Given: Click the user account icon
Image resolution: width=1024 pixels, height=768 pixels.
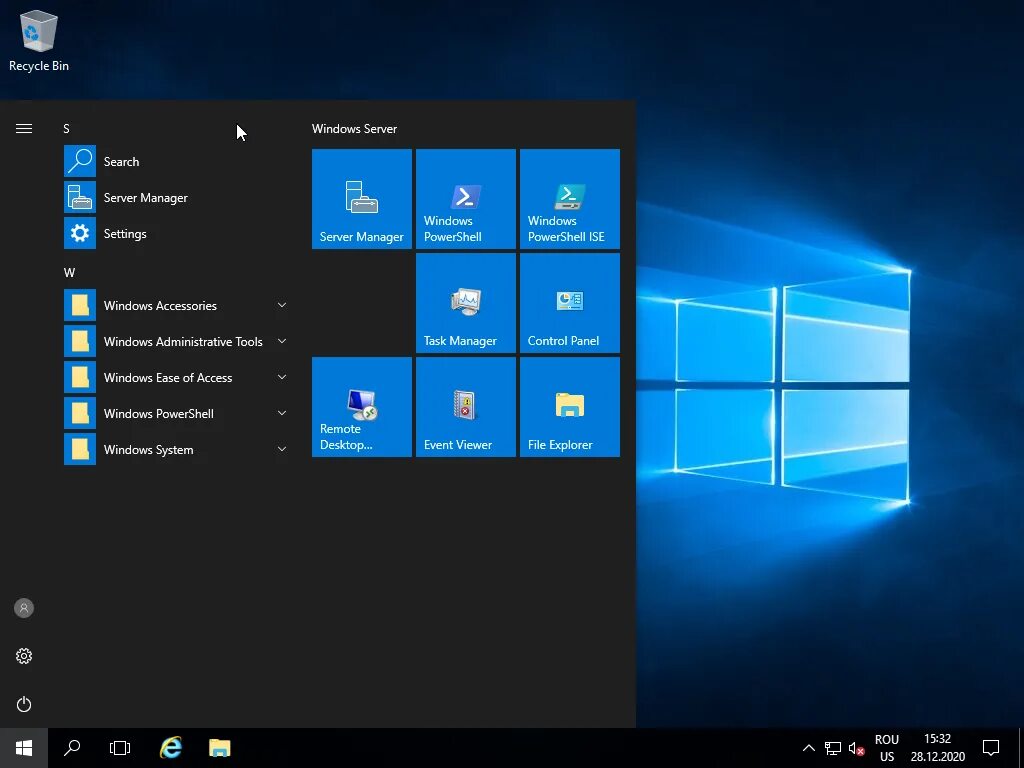Looking at the screenshot, I should 24,608.
